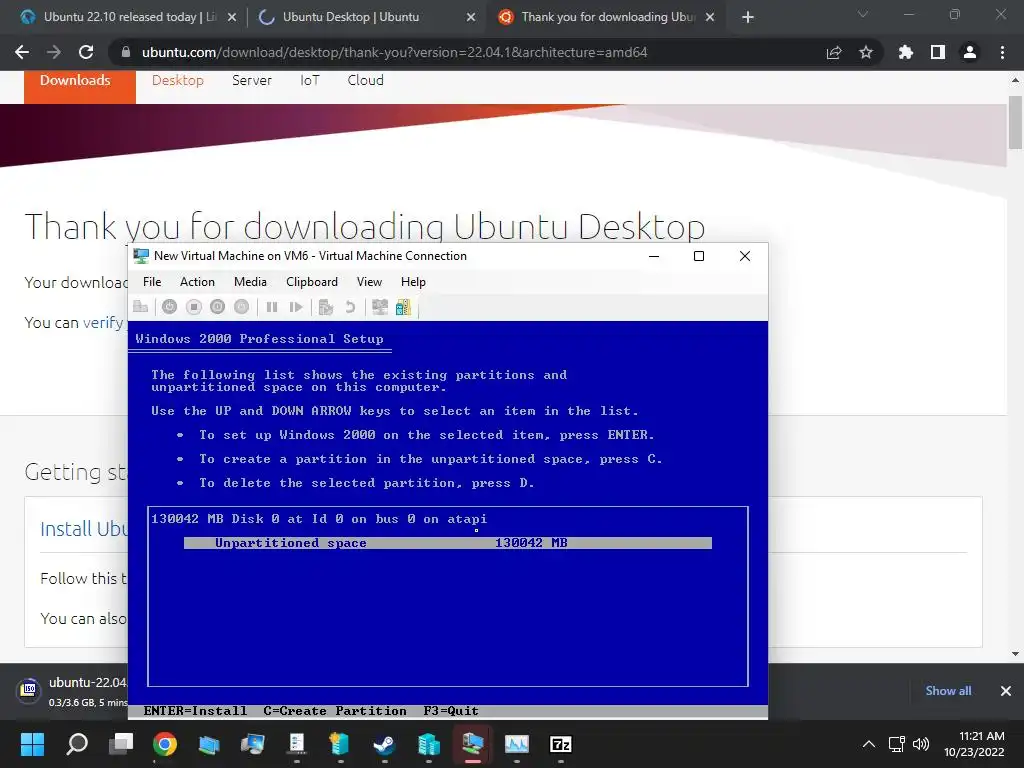Open Chrome's three-dot menu

[x=1002, y=52]
